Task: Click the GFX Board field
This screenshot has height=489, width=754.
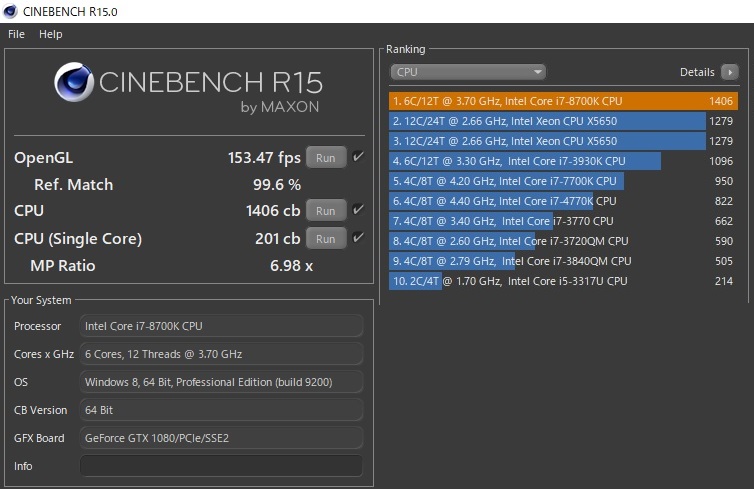Action: [221, 438]
